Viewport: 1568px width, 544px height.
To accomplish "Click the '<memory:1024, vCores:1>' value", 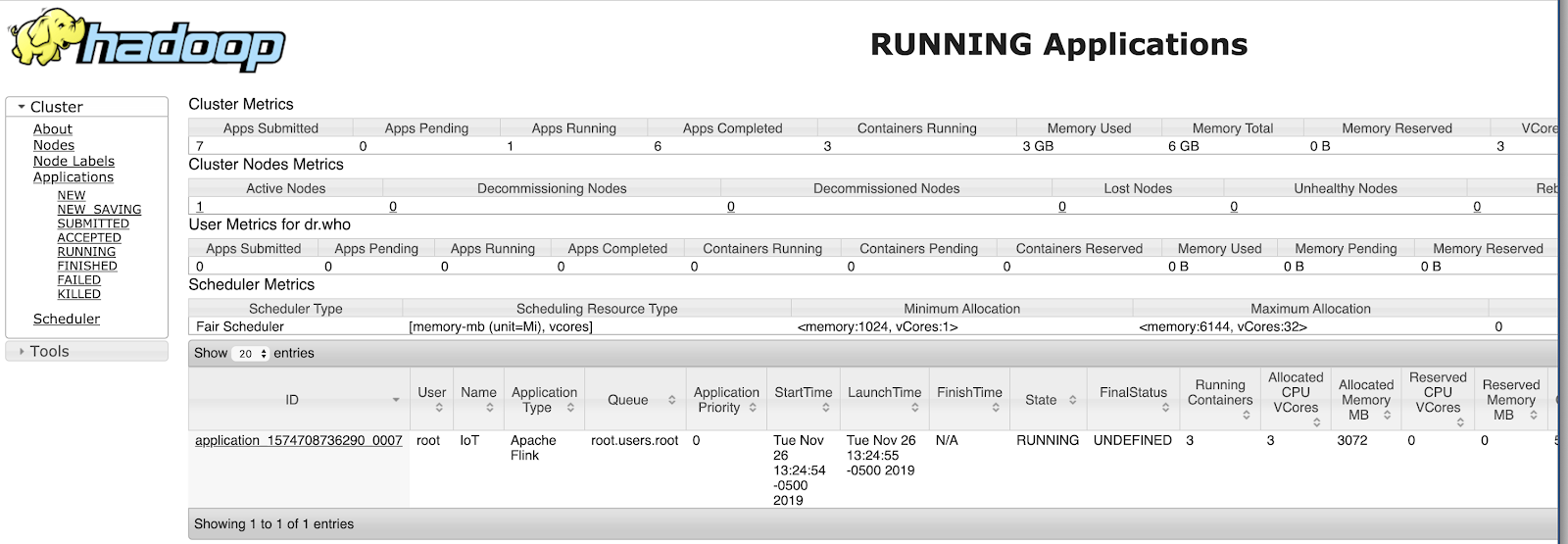I will tap(878, 326).
